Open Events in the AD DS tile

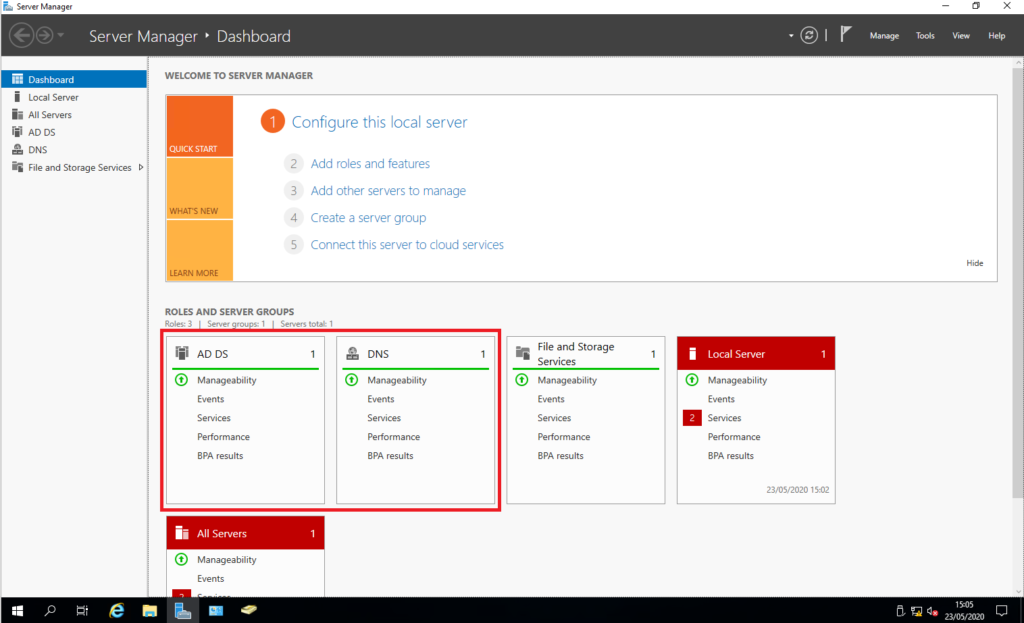(x=210, y=399)
